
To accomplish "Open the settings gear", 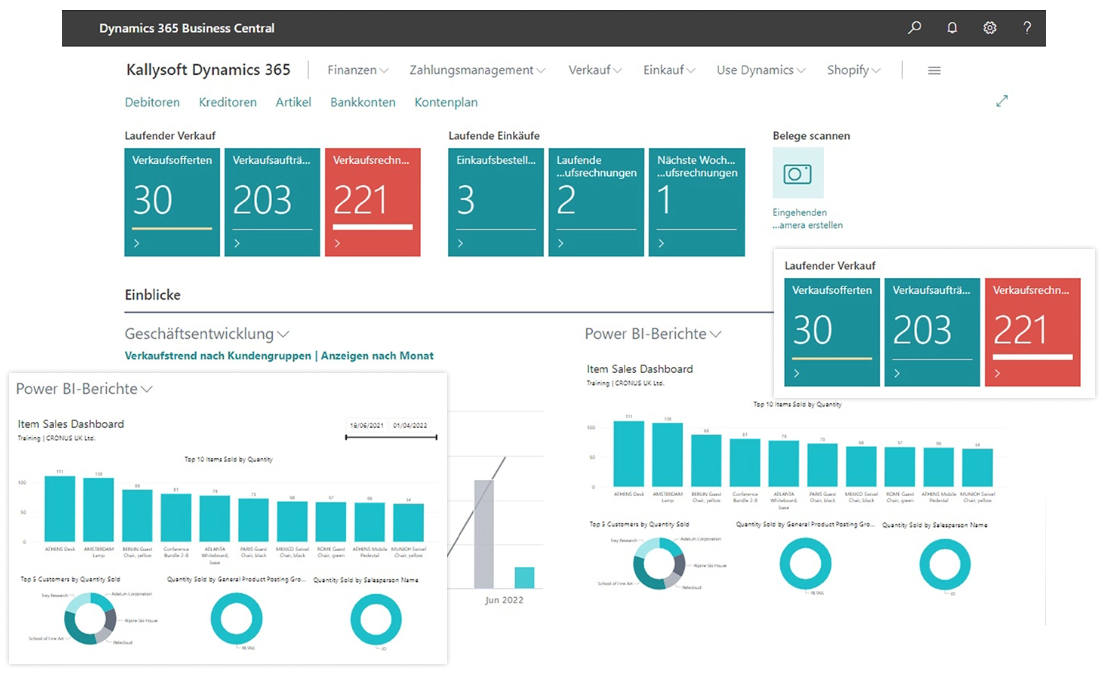I will coord(990,28).
